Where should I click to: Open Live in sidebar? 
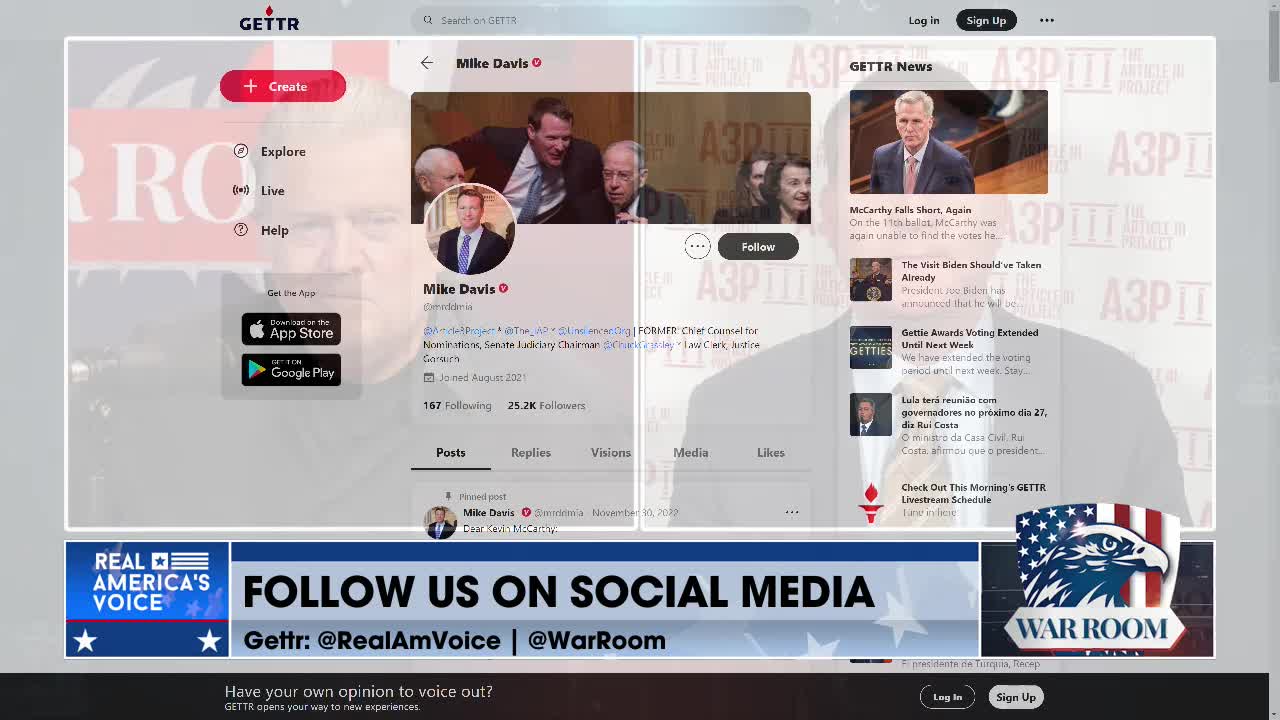[x=272, y=190]
